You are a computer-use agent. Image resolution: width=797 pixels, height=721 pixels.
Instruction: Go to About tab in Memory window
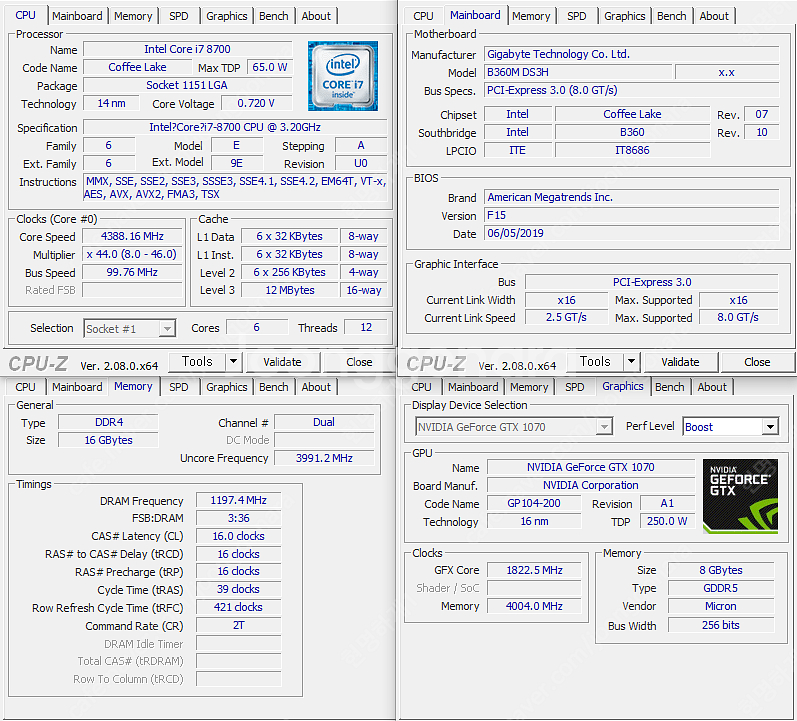(x=316, y=387)
